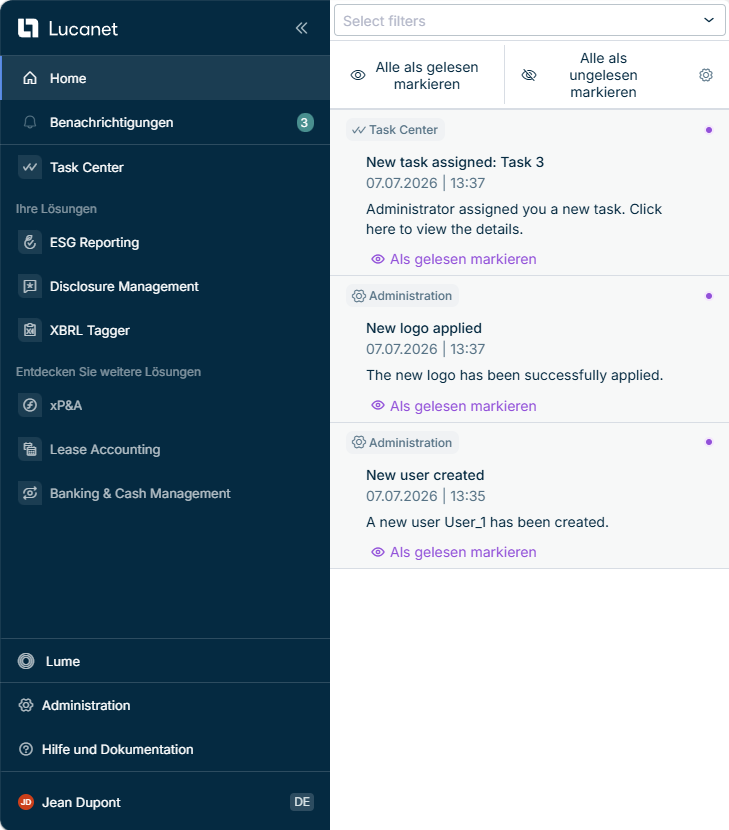The image size is (729, 830).
Task: Click the Disclosure Management star icon
Action: tap(30, 286)
